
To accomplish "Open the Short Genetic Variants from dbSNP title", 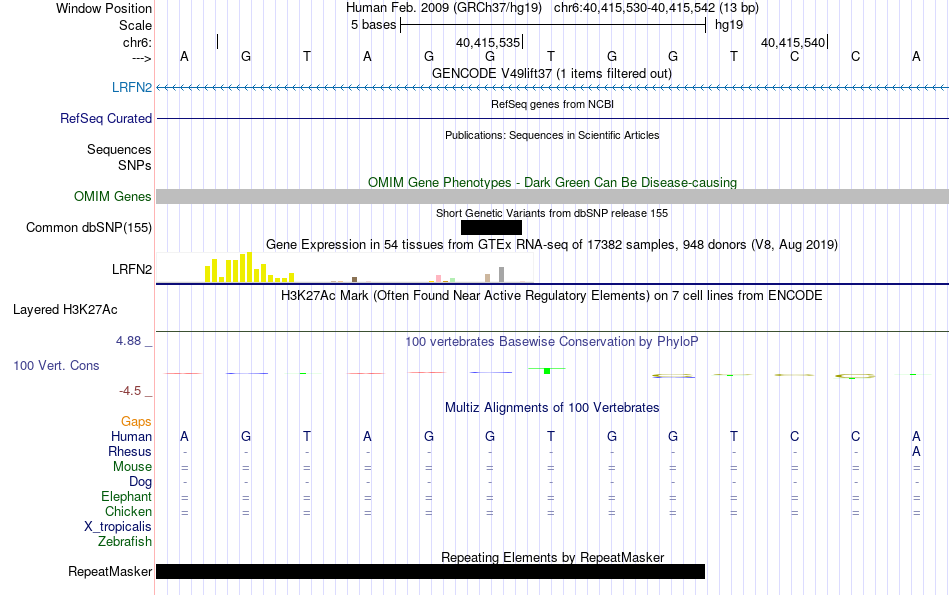I will click(x=552, y=213).
